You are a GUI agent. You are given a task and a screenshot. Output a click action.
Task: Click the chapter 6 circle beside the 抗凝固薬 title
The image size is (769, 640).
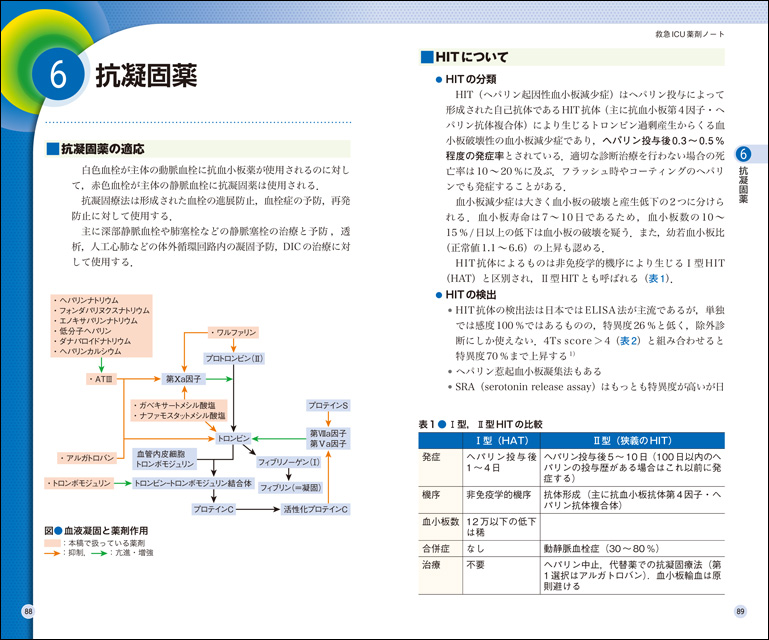point(59,79)
